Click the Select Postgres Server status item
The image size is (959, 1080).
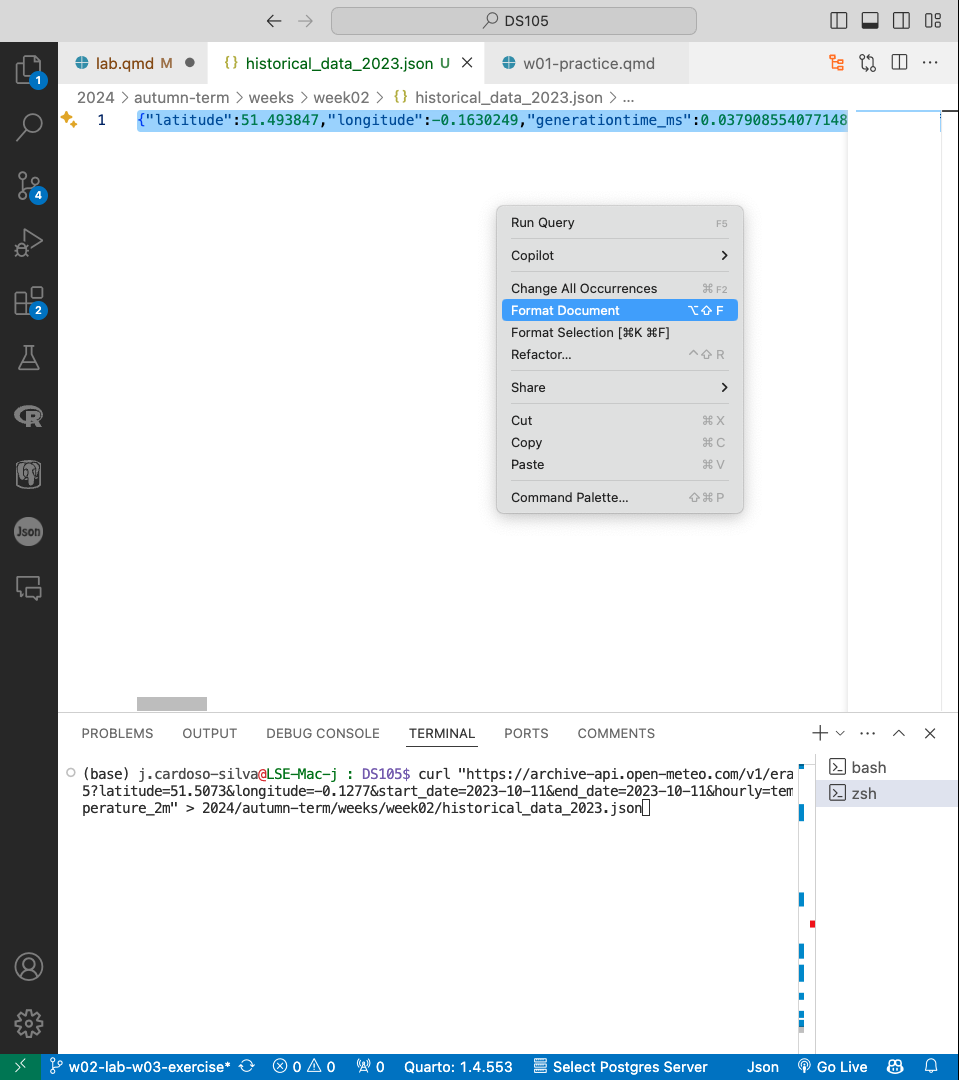(x=621, y=1067)
